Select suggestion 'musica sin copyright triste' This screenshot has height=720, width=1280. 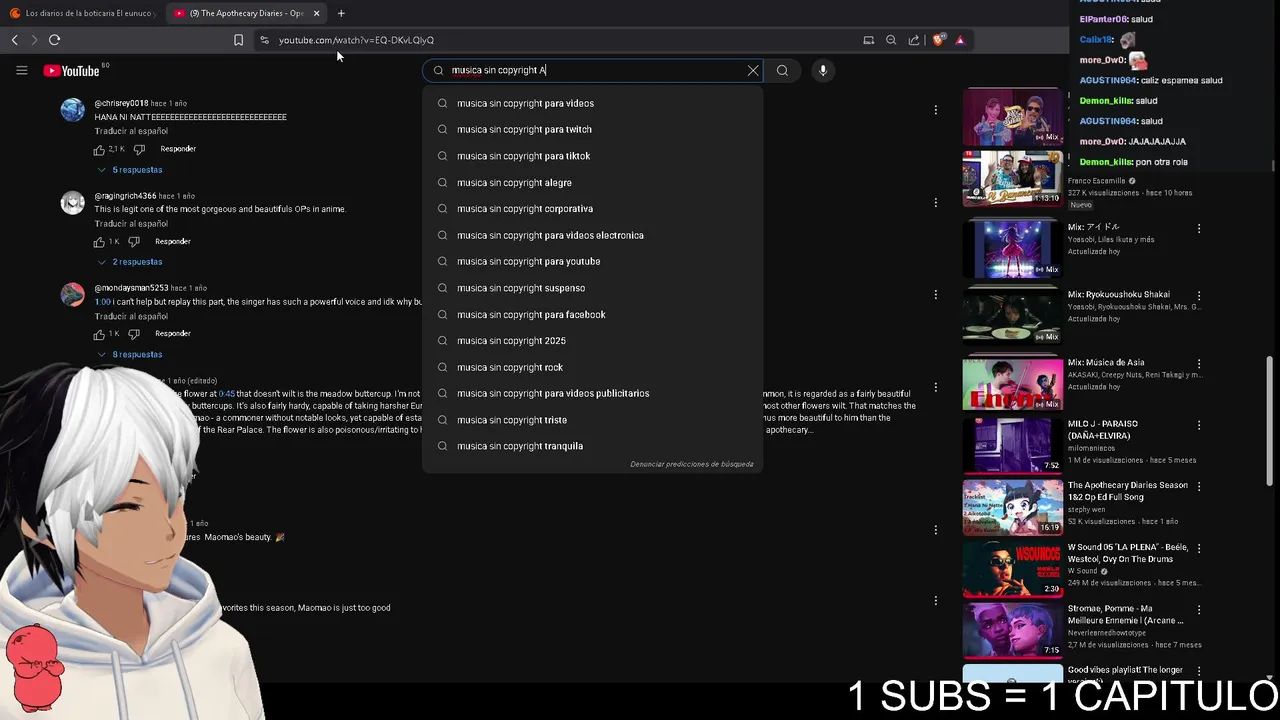tap(592, 420)
